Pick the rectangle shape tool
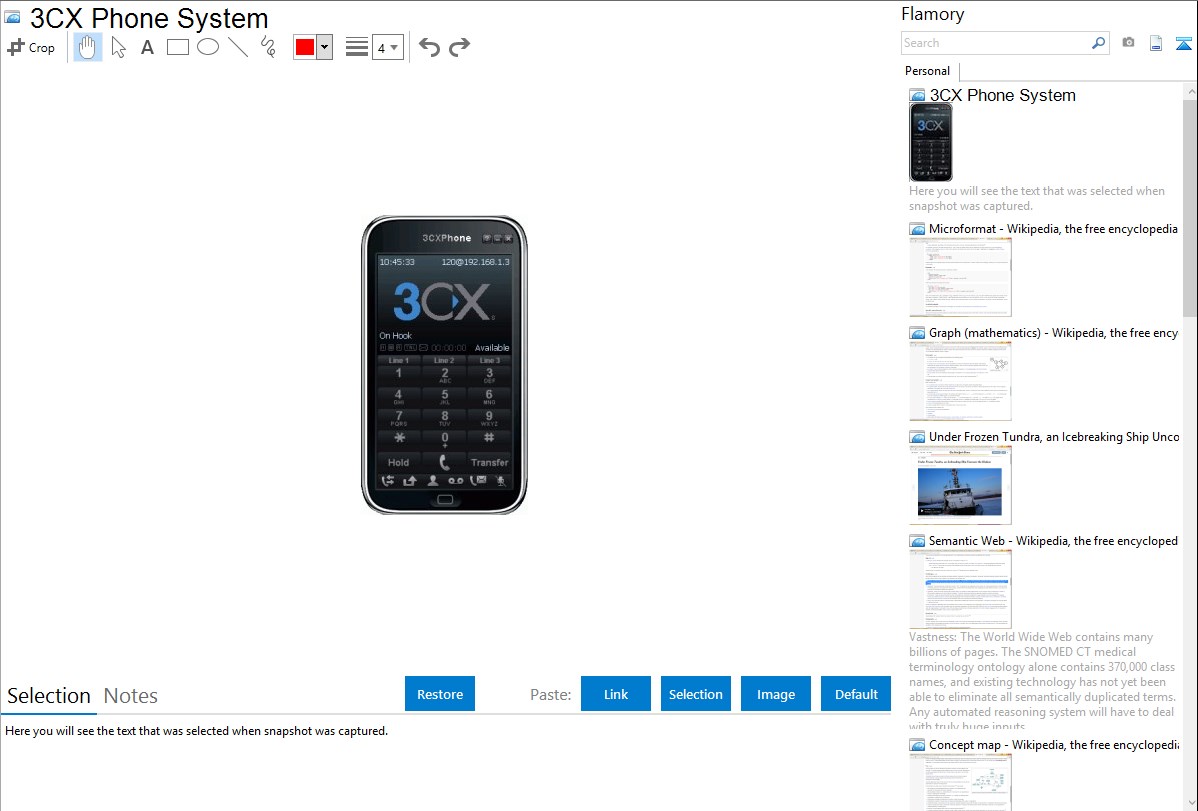This screenshot has width=1198, height=811. 177,47
